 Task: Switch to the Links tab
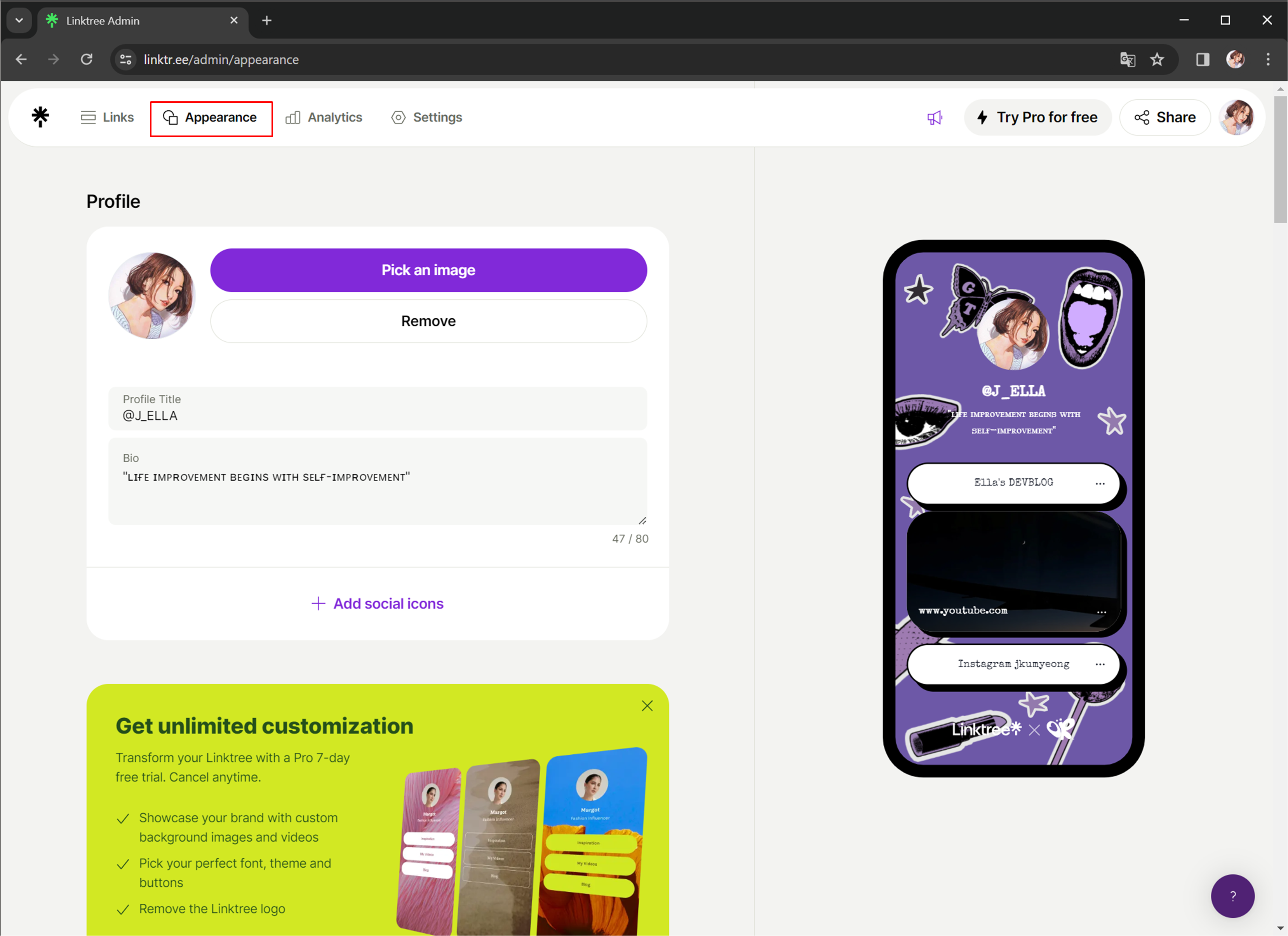point(107,118)
